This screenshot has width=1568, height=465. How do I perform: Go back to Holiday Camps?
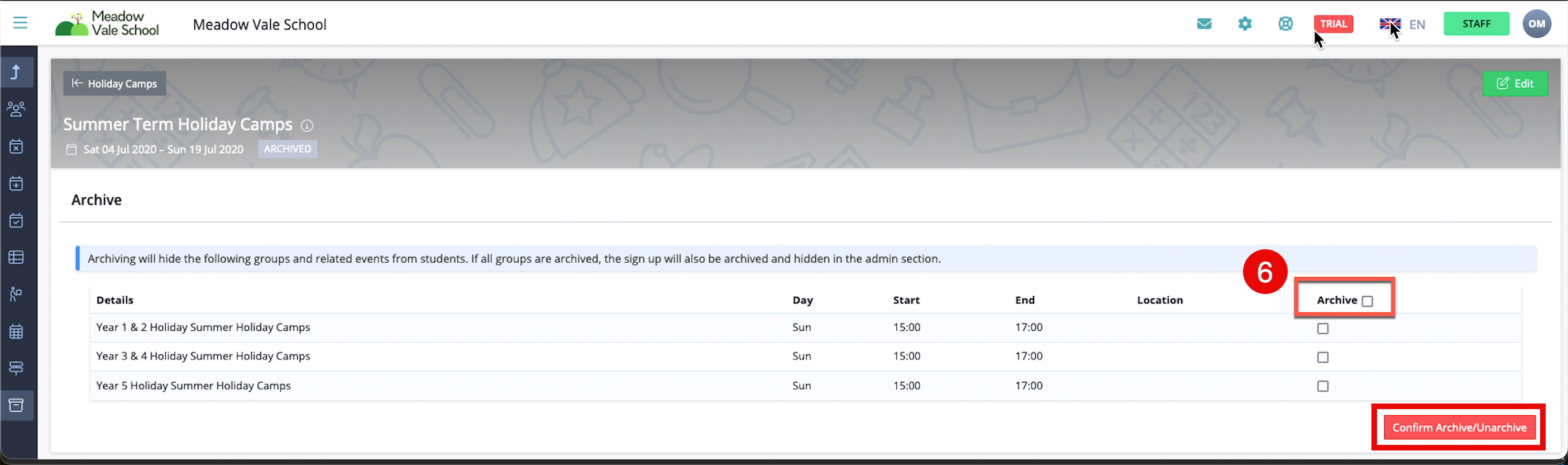click(x=114, y=83)
